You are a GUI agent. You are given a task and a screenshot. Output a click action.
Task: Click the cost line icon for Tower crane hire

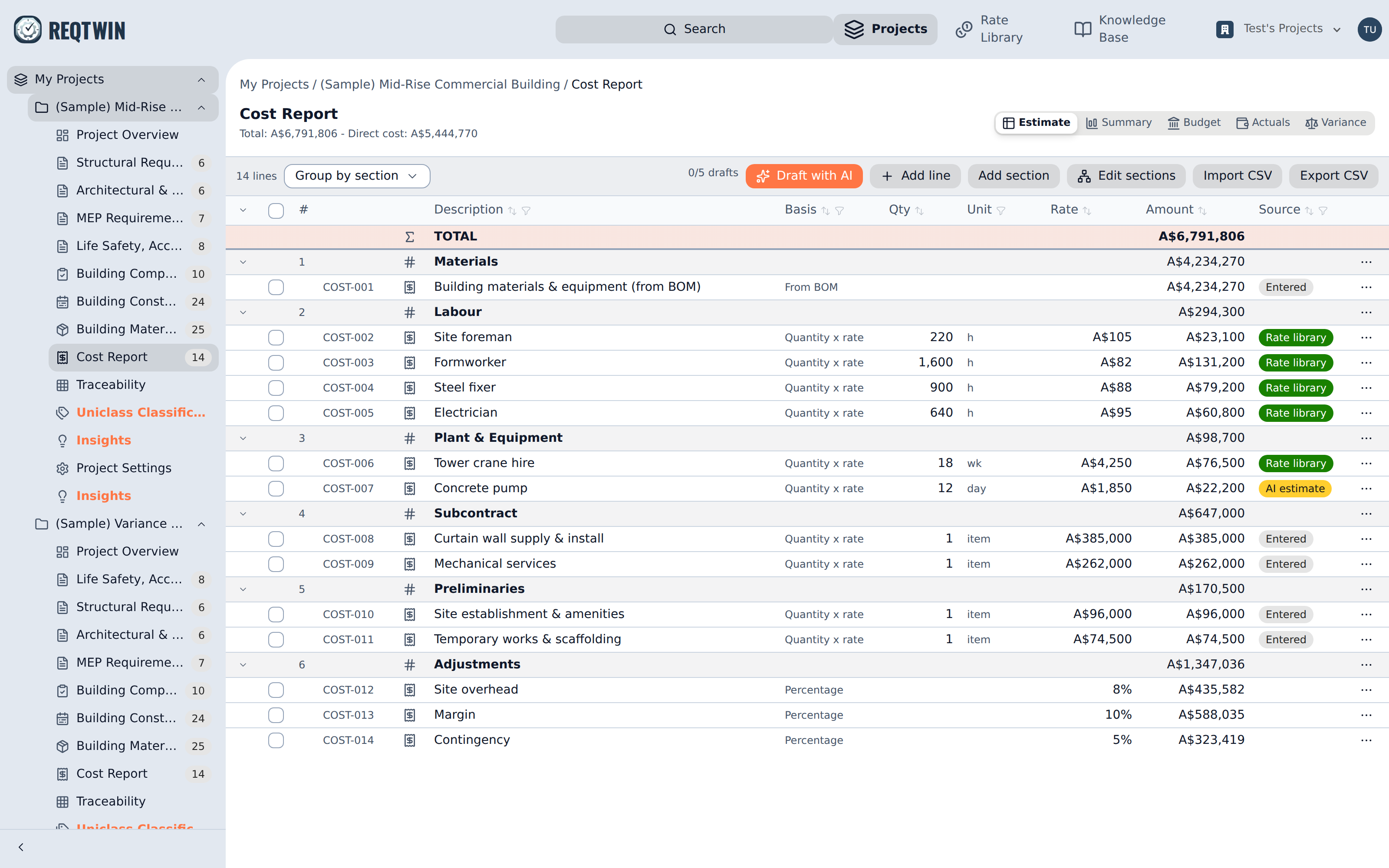click(x=409, y=463)
